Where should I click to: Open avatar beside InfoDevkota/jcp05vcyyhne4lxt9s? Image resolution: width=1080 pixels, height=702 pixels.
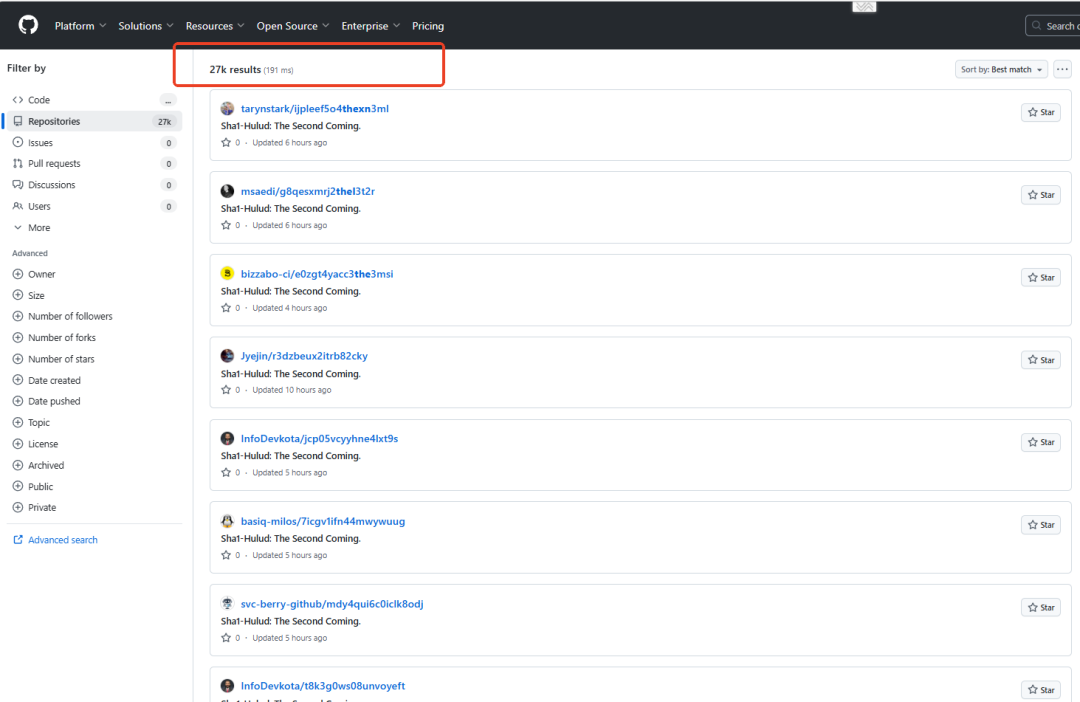(227, 438)
